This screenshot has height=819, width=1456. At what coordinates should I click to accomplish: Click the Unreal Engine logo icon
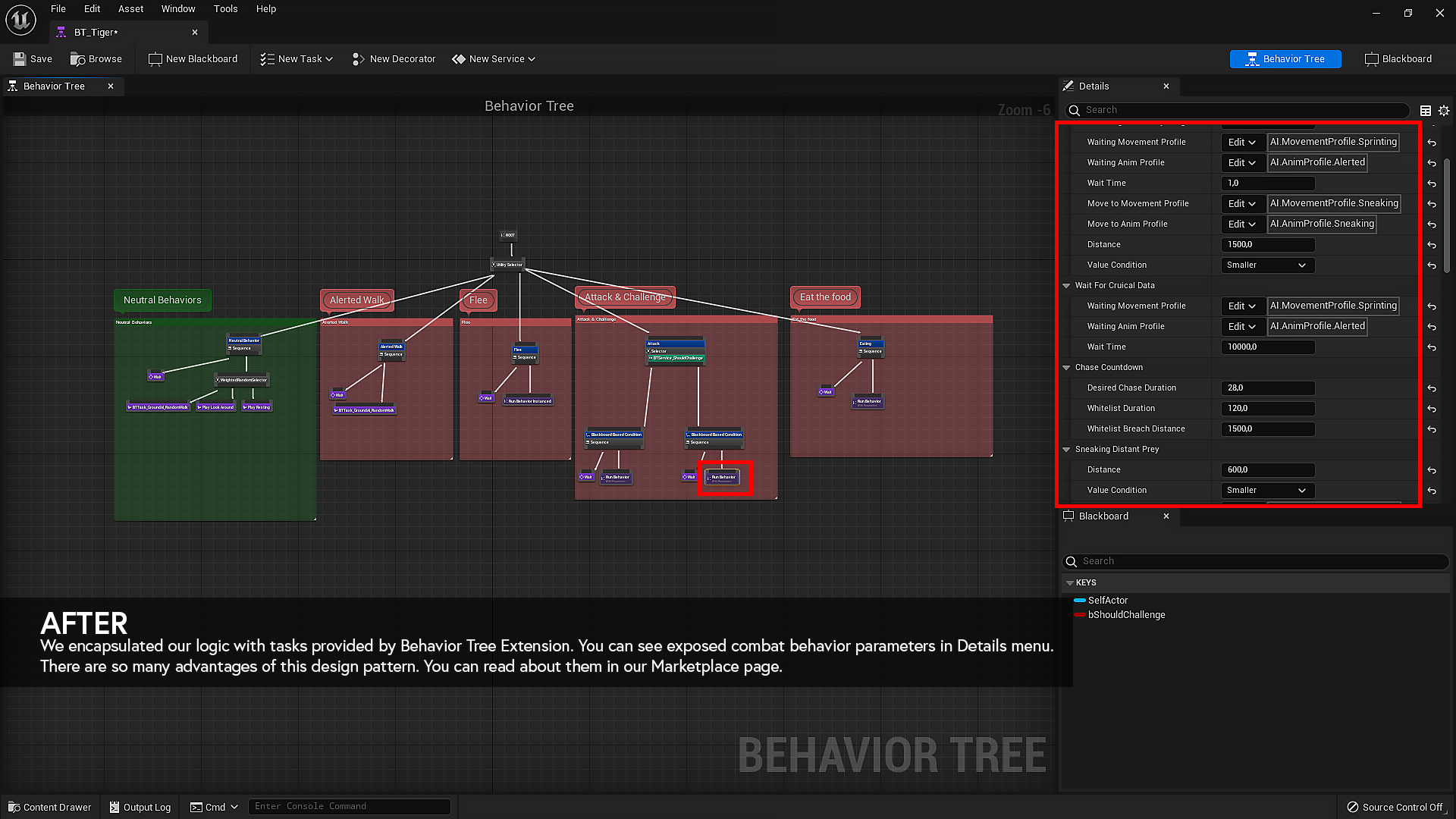click(x=20, y=20)
